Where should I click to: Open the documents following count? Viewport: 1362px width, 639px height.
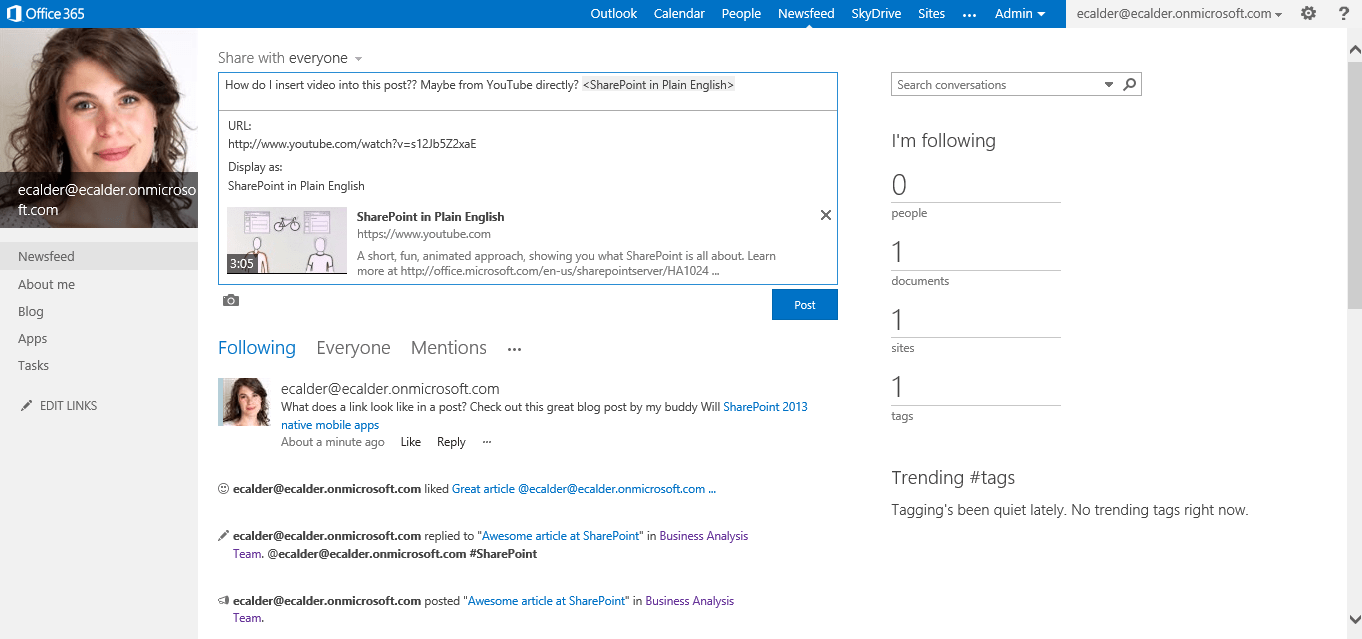pyautogui.click(x=898, y=253)
